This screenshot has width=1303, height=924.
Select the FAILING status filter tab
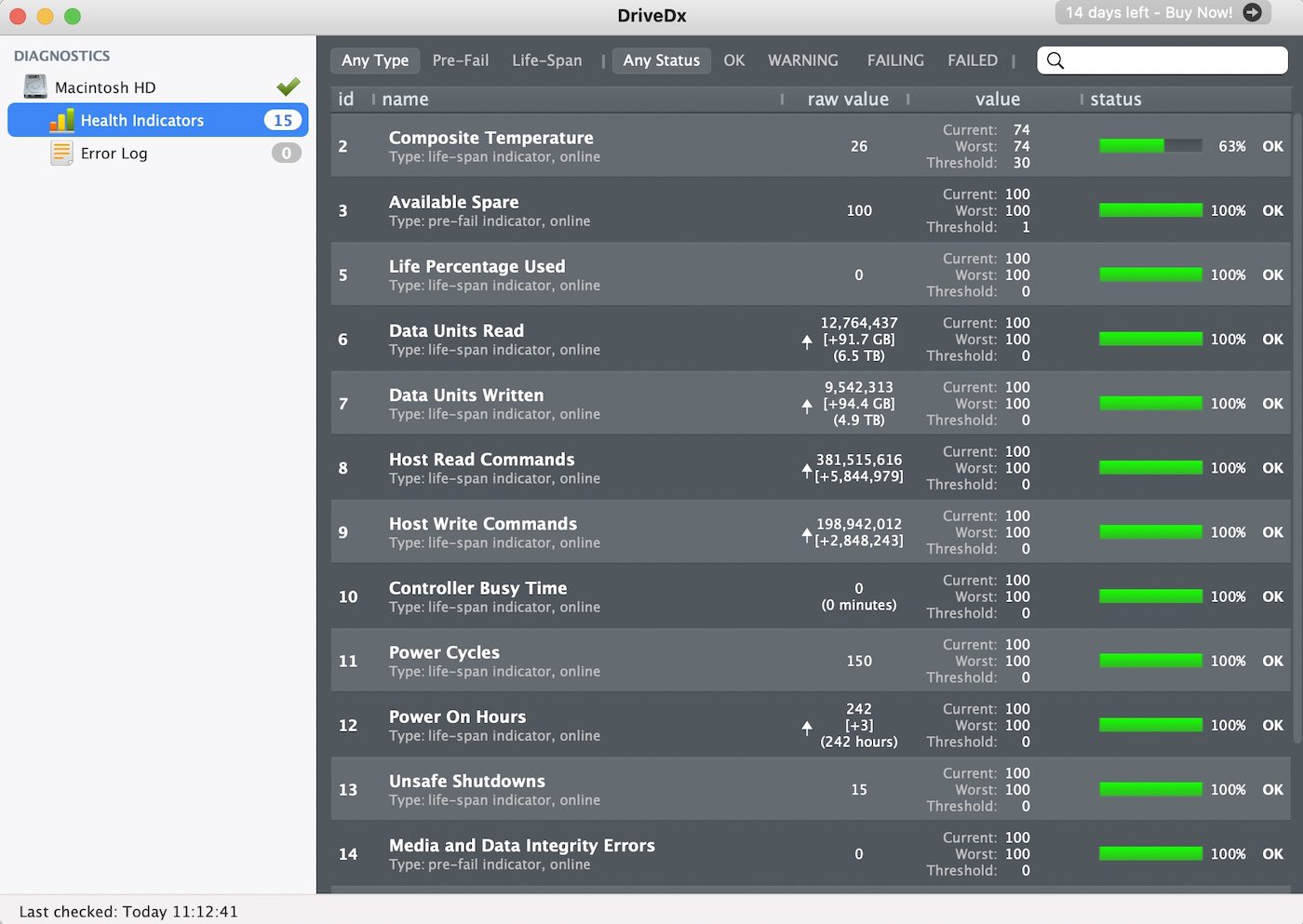[895, 60]
